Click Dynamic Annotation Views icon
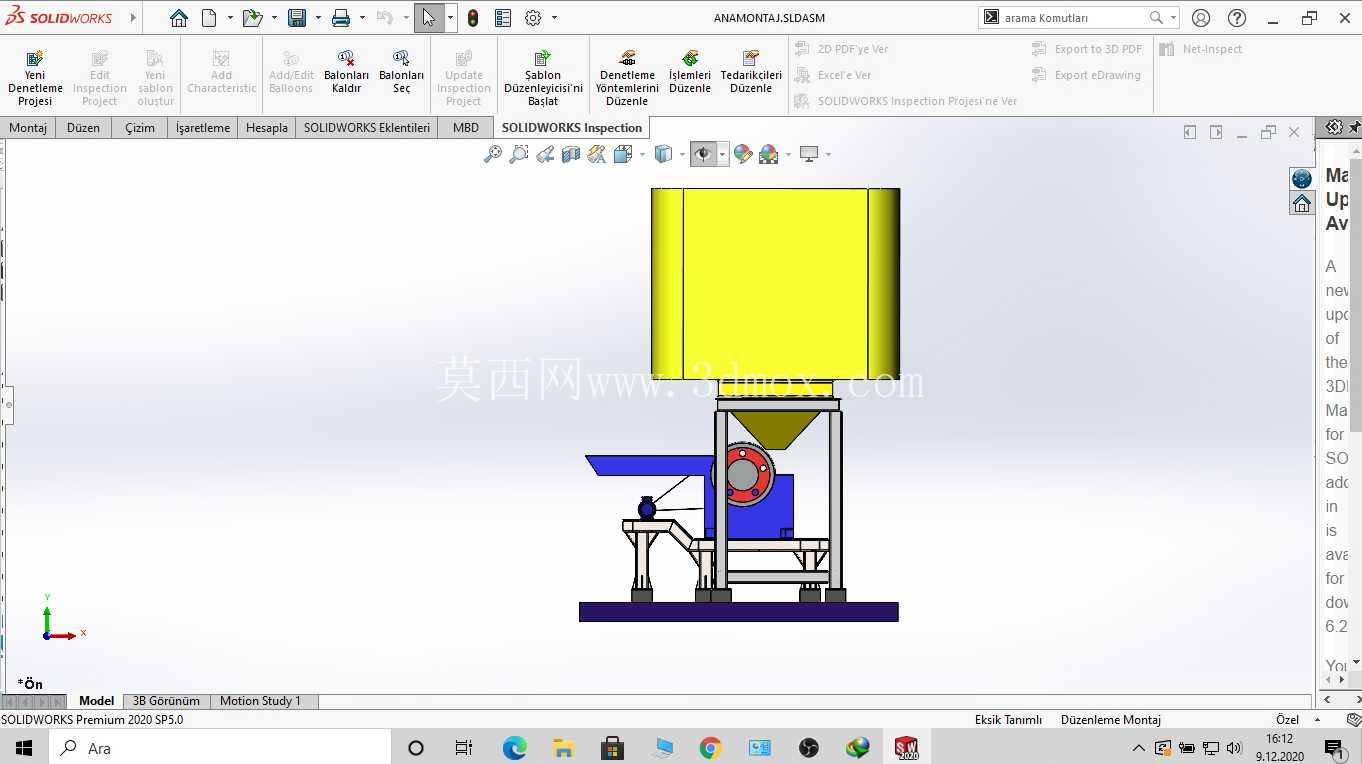The width and height of the screenshot is (1362, 764). (x=597, y=154)
